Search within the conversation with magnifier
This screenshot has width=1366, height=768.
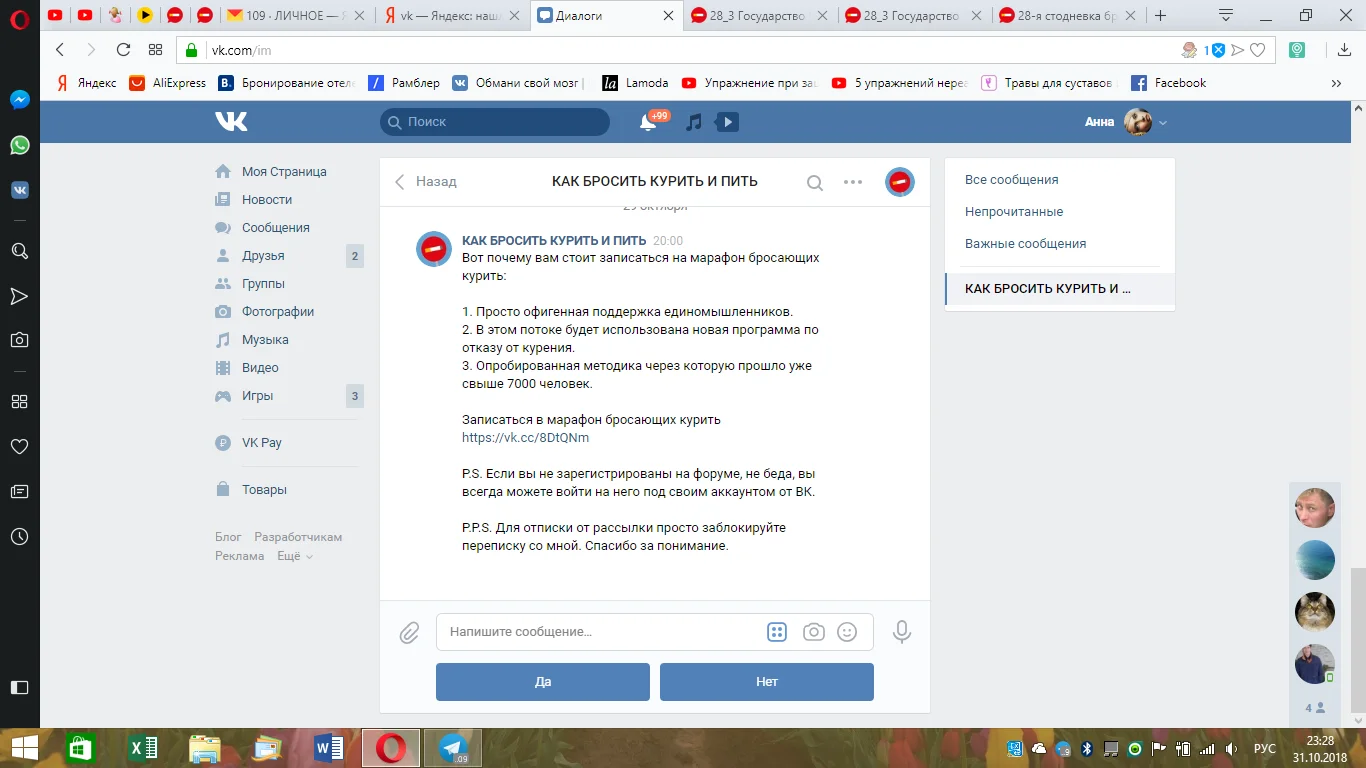(x=815, y=182)
